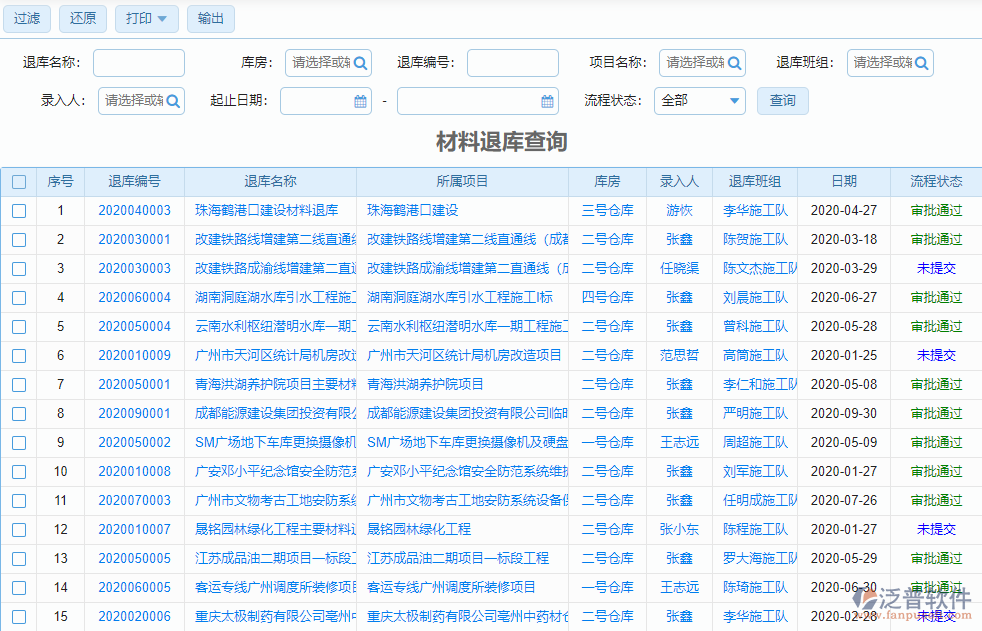Check the checkbox for row 1 珠海鹤港口
982x631 pixels.
point(18,211)
